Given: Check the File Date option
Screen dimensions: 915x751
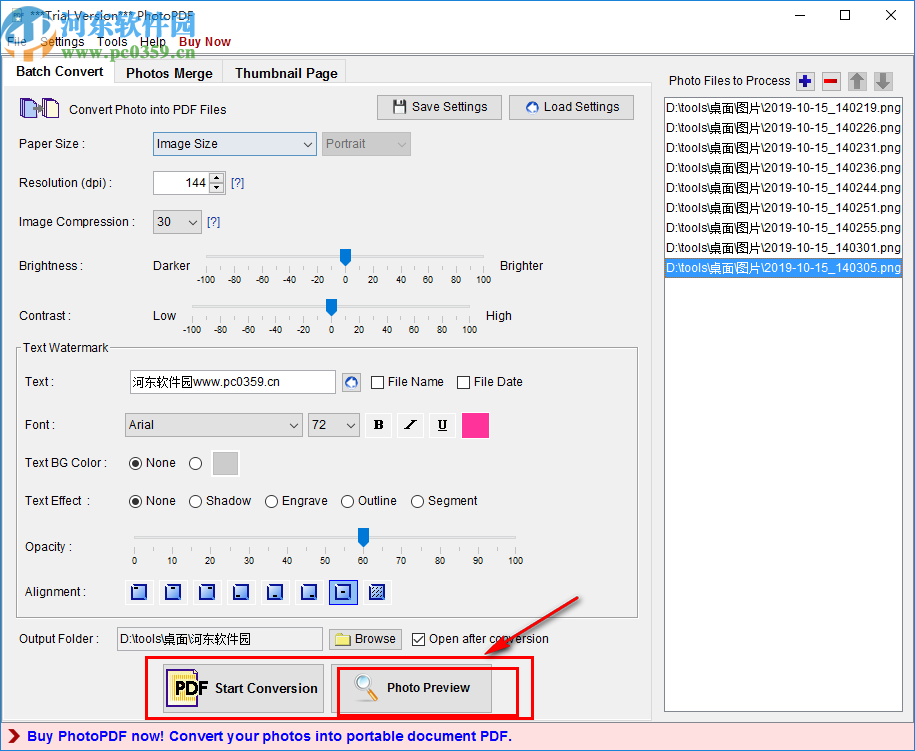Looking at the screenshot, I should pyautogui.click(x=463, y=382).
